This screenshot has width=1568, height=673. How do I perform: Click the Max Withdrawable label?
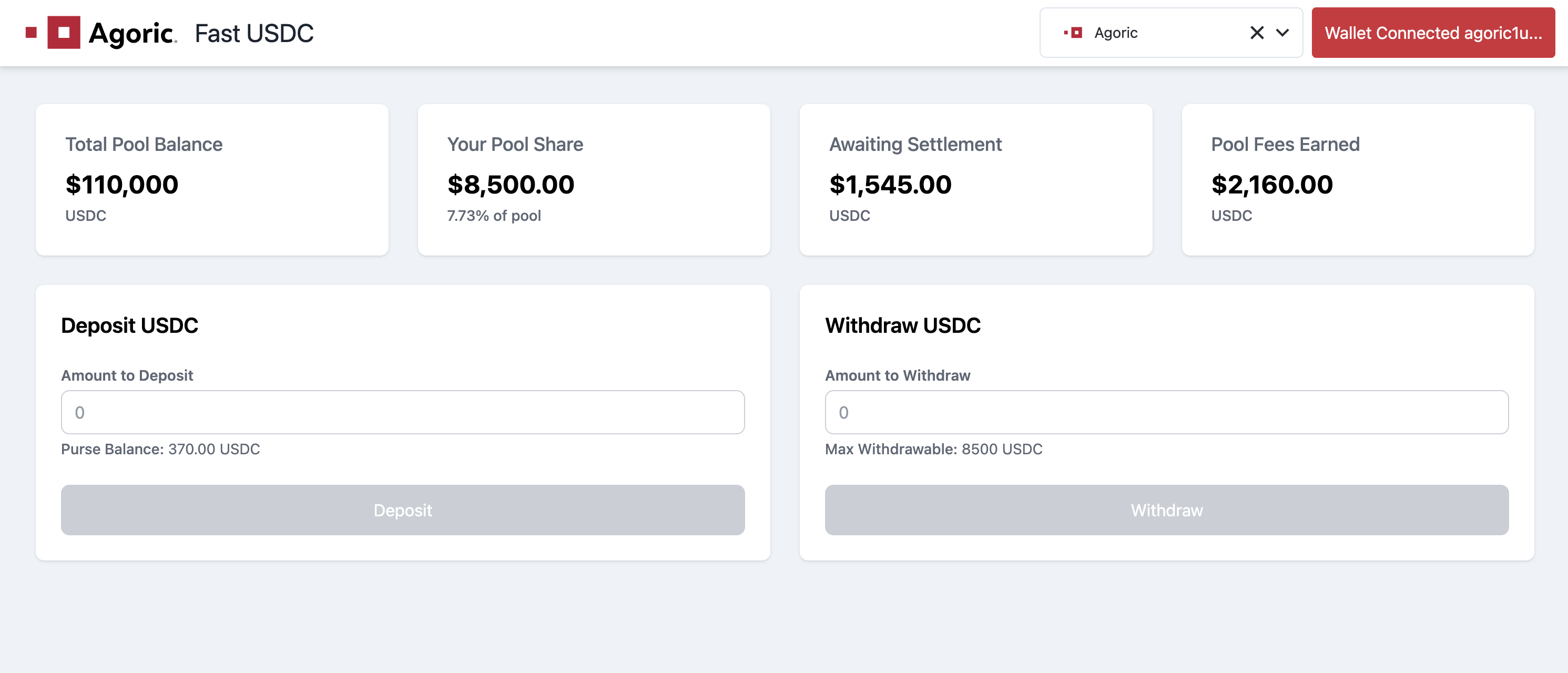tap(934, 450)
